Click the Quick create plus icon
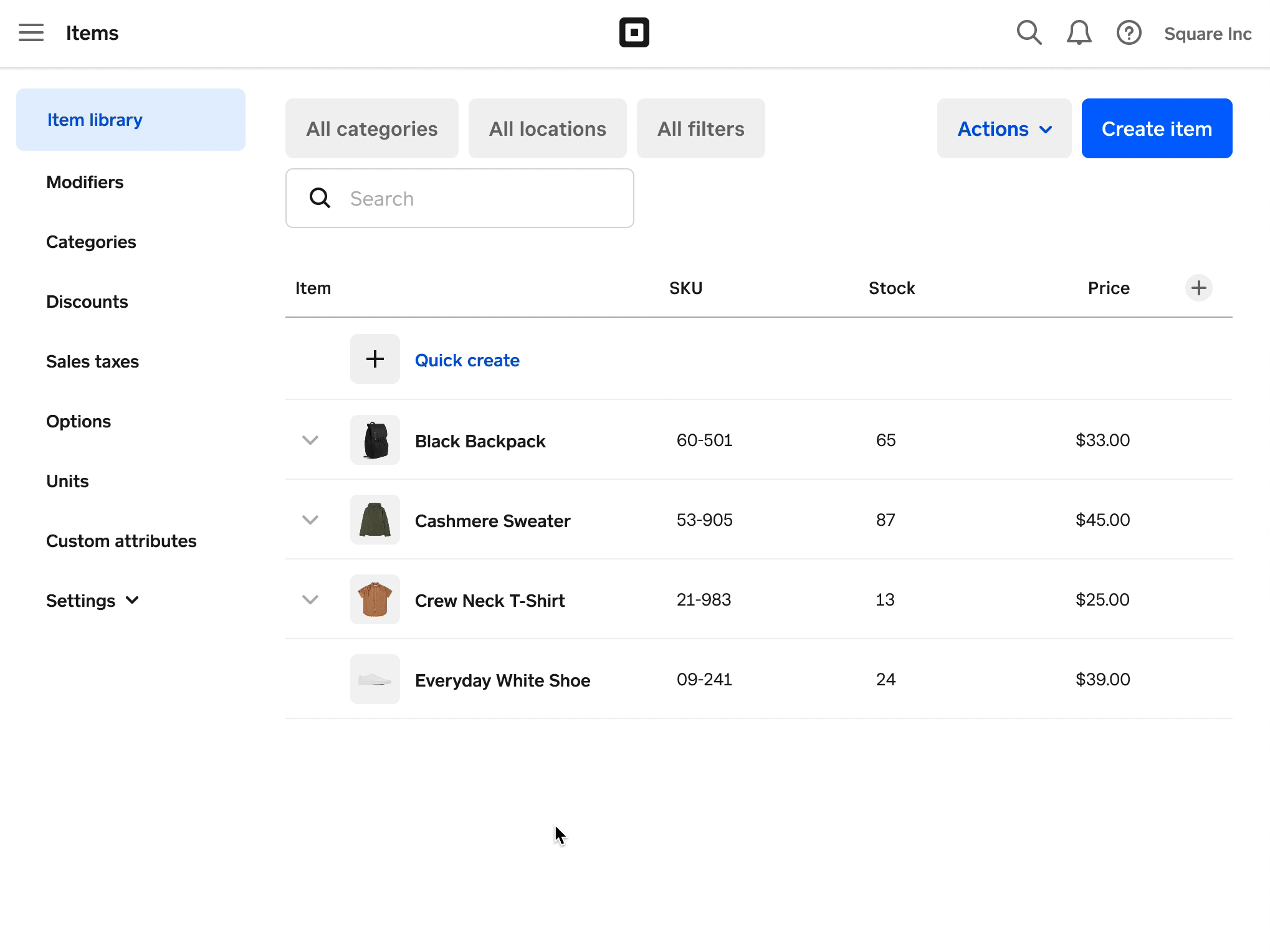 (374, 358)
